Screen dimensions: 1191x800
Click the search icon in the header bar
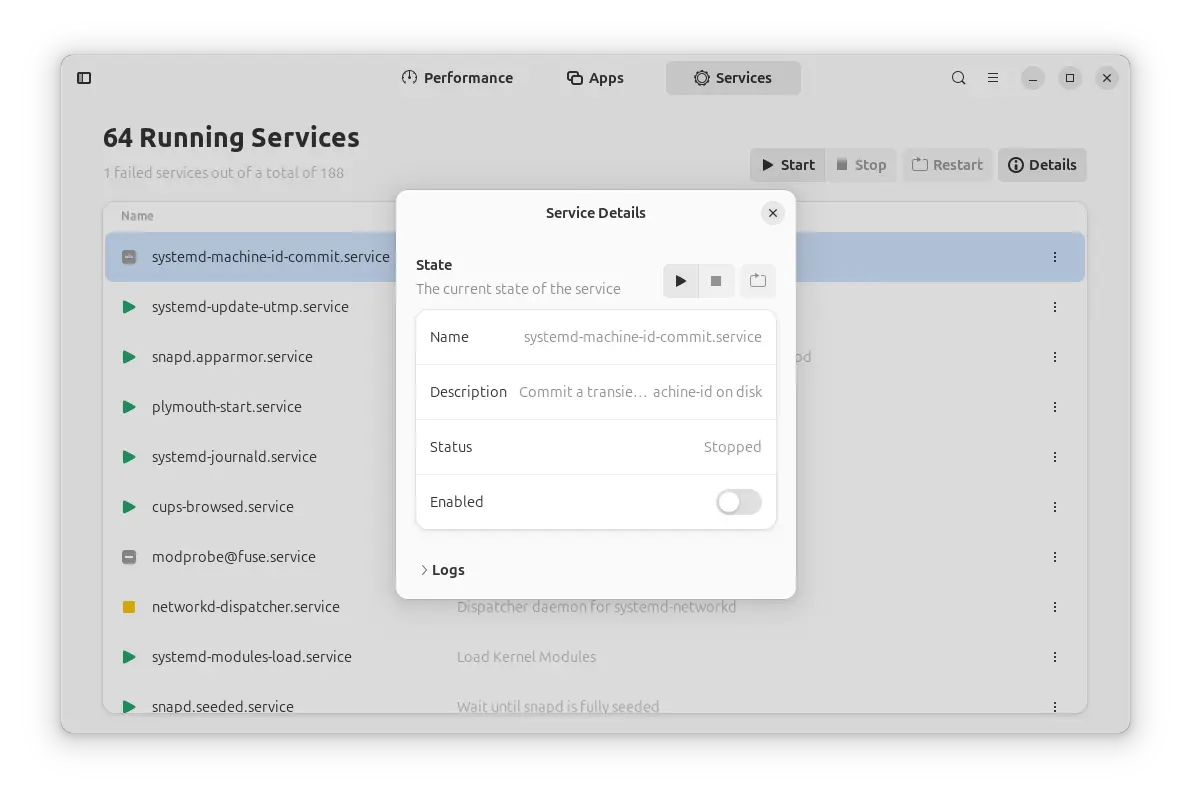[x=958, y=77]
